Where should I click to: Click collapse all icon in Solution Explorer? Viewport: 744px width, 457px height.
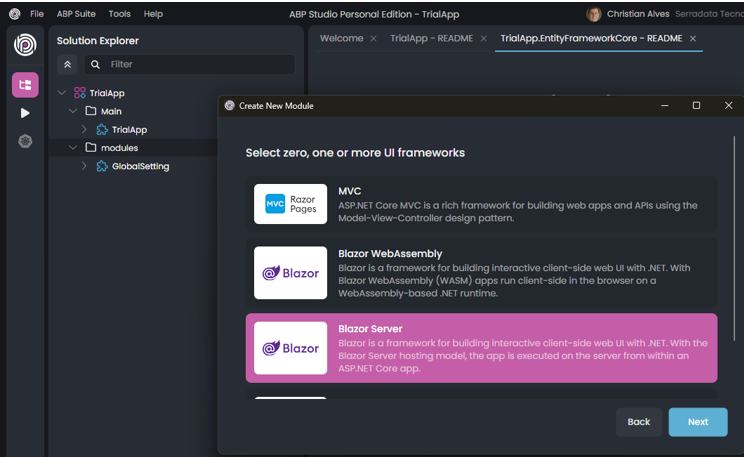68,64
